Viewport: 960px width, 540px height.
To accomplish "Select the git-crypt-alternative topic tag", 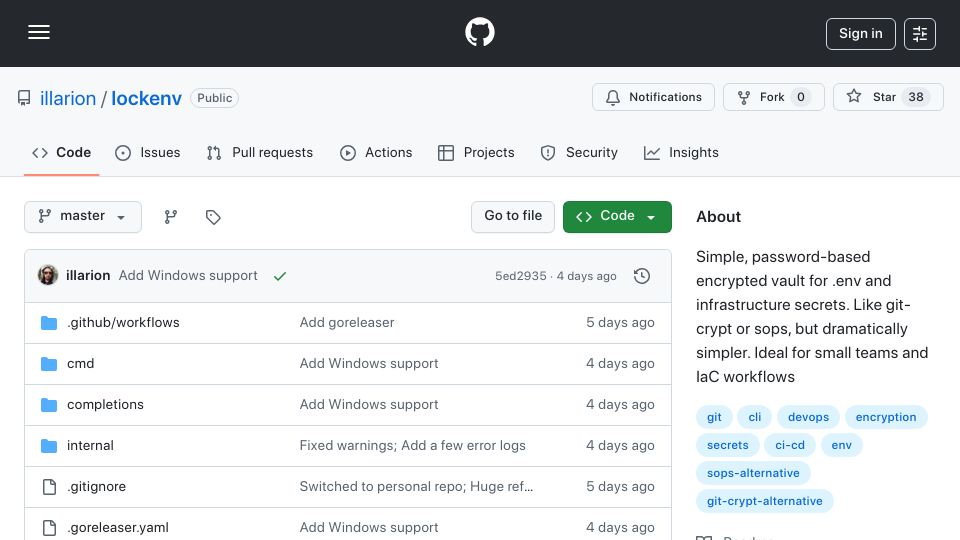I will pos(765,501).
